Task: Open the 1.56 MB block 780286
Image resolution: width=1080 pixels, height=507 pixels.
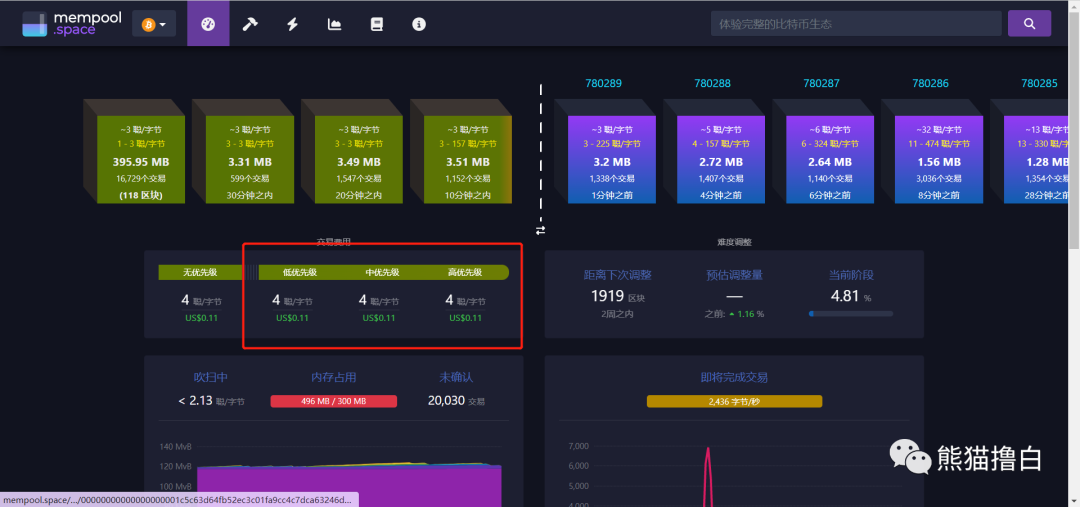Action: coord(939,159)
